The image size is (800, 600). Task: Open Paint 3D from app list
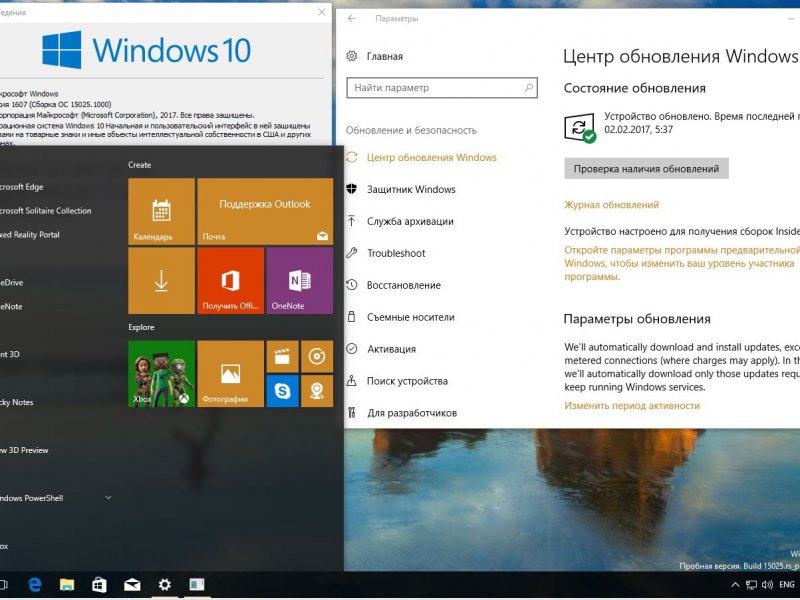pos(10,354)
